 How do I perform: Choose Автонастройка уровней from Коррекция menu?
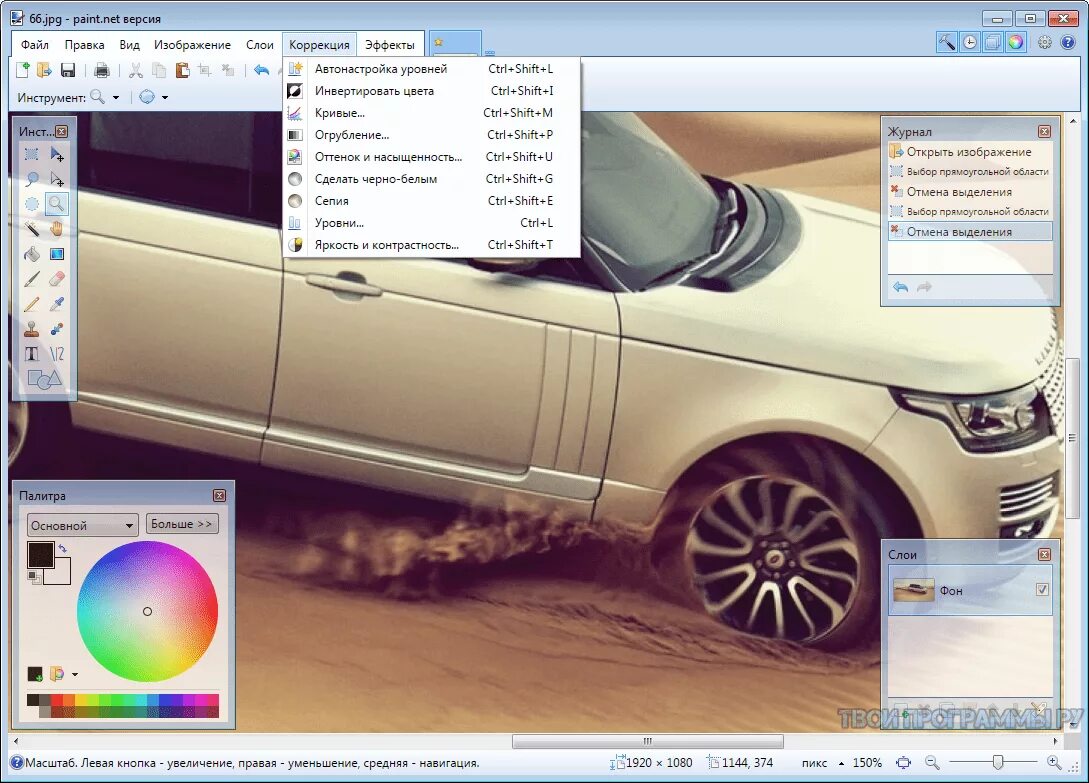pos(431,69)
